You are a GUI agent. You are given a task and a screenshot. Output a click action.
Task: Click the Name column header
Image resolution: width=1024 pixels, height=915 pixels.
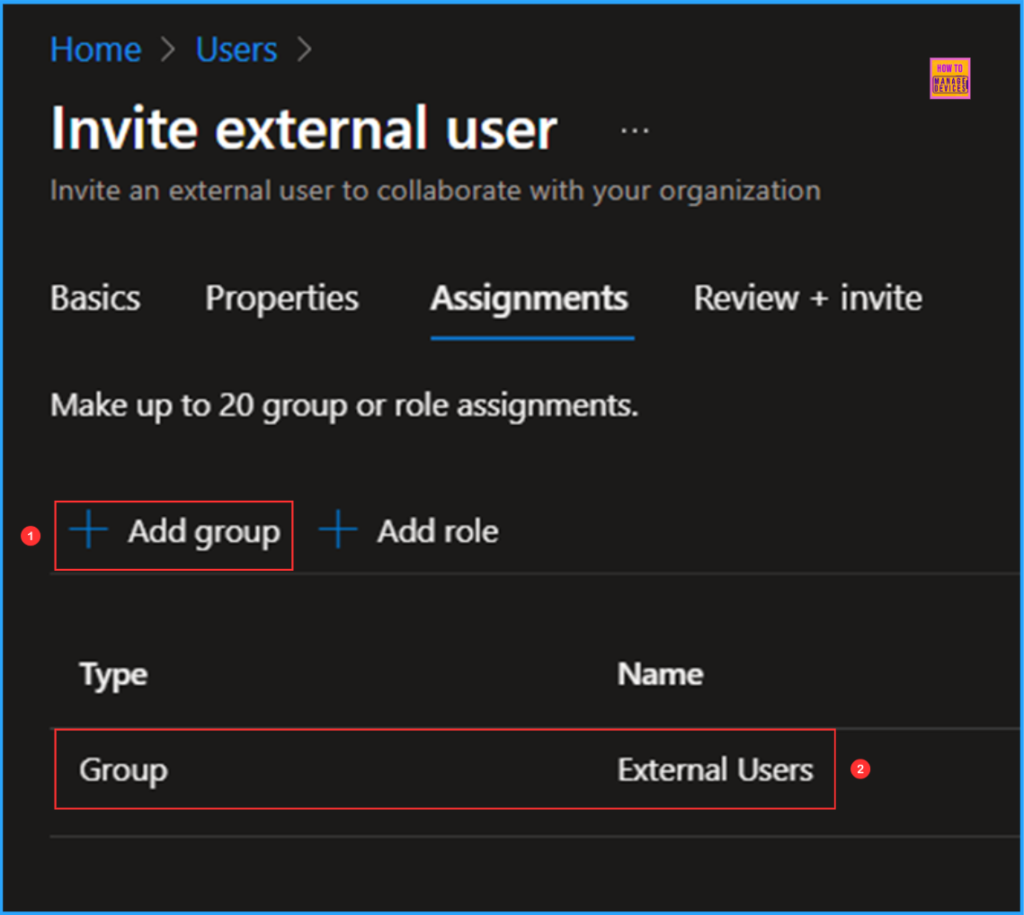click(x=660, y=674)
